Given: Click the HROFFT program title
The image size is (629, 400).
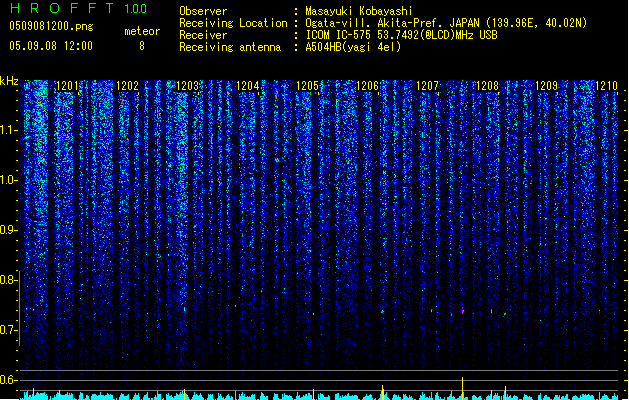Looking at the screenshot, I should click(62, 8).
